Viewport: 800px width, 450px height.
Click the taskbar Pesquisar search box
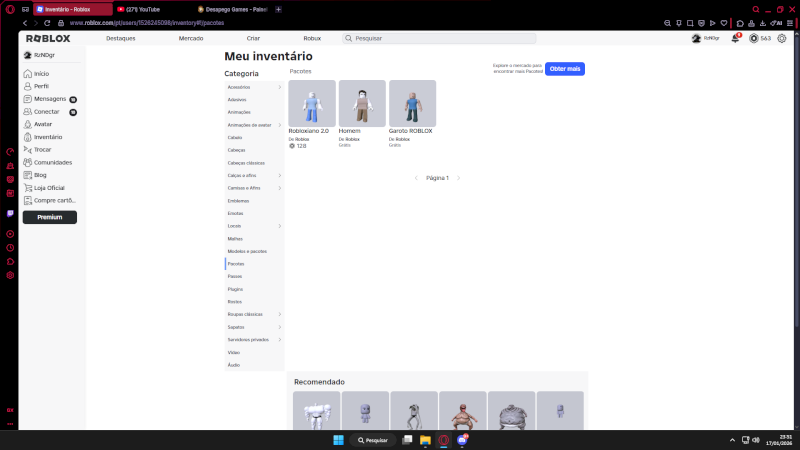point(373,440)
